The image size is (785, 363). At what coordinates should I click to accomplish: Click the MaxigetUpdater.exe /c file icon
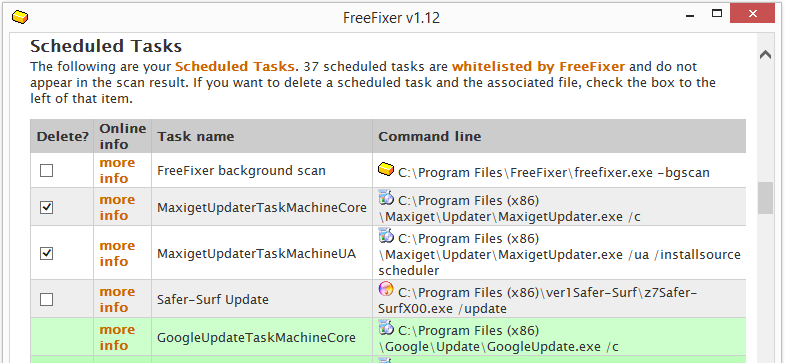point(386,198)
